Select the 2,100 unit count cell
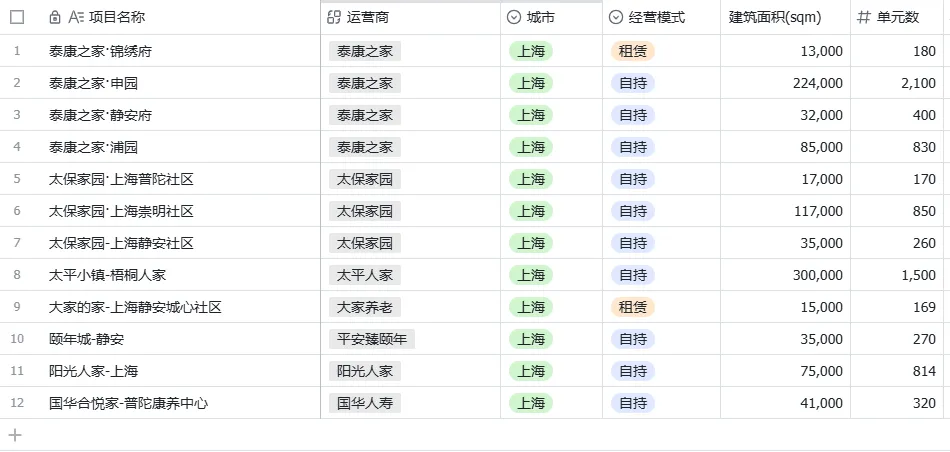Screen dimensions: 950x452 click(x=897, y=83)
